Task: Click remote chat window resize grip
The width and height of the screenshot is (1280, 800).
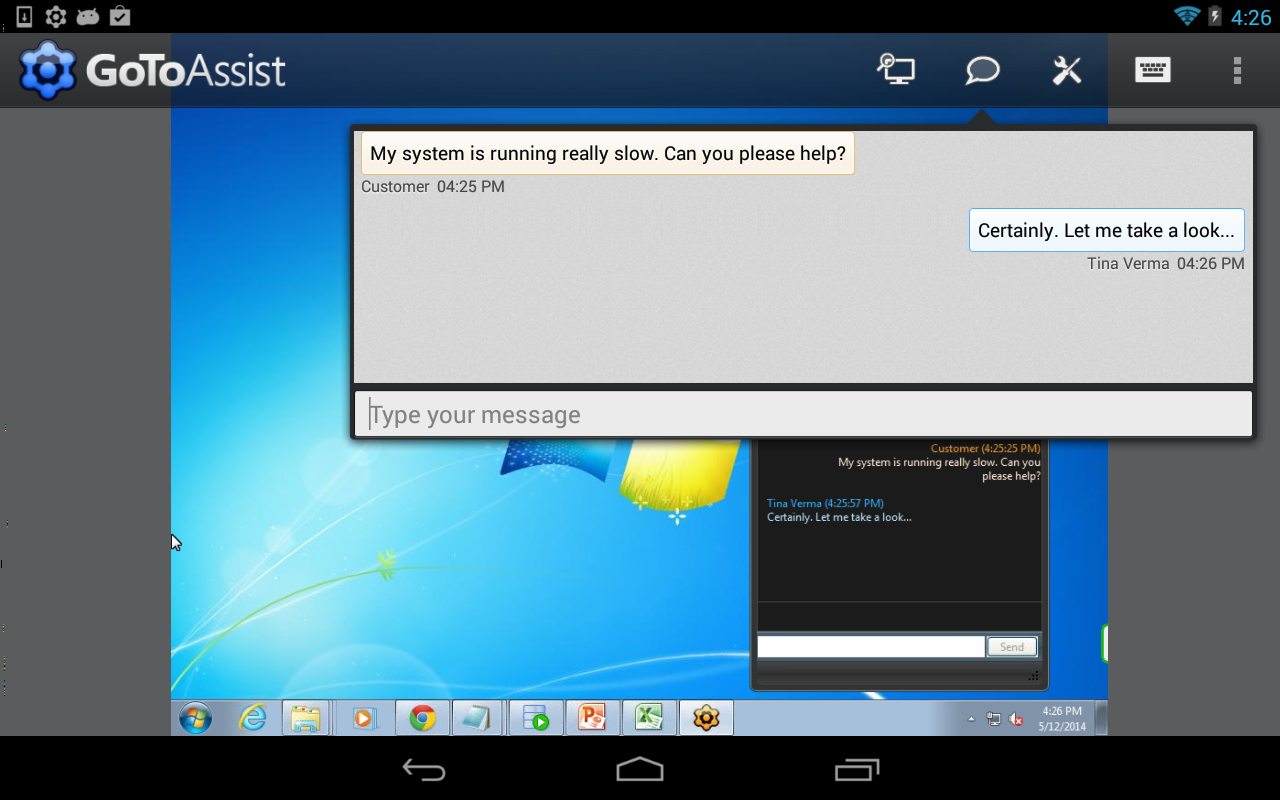Action: pos(1034,677)
